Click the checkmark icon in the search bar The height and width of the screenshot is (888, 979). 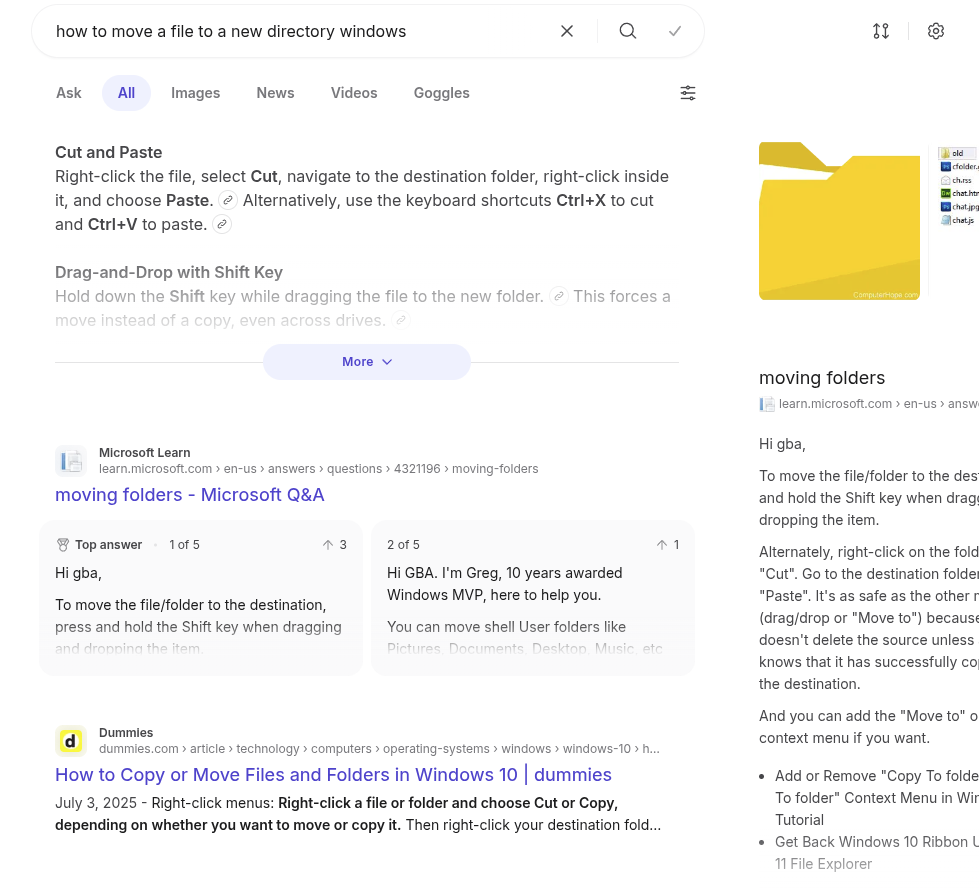tap(675, 31)
